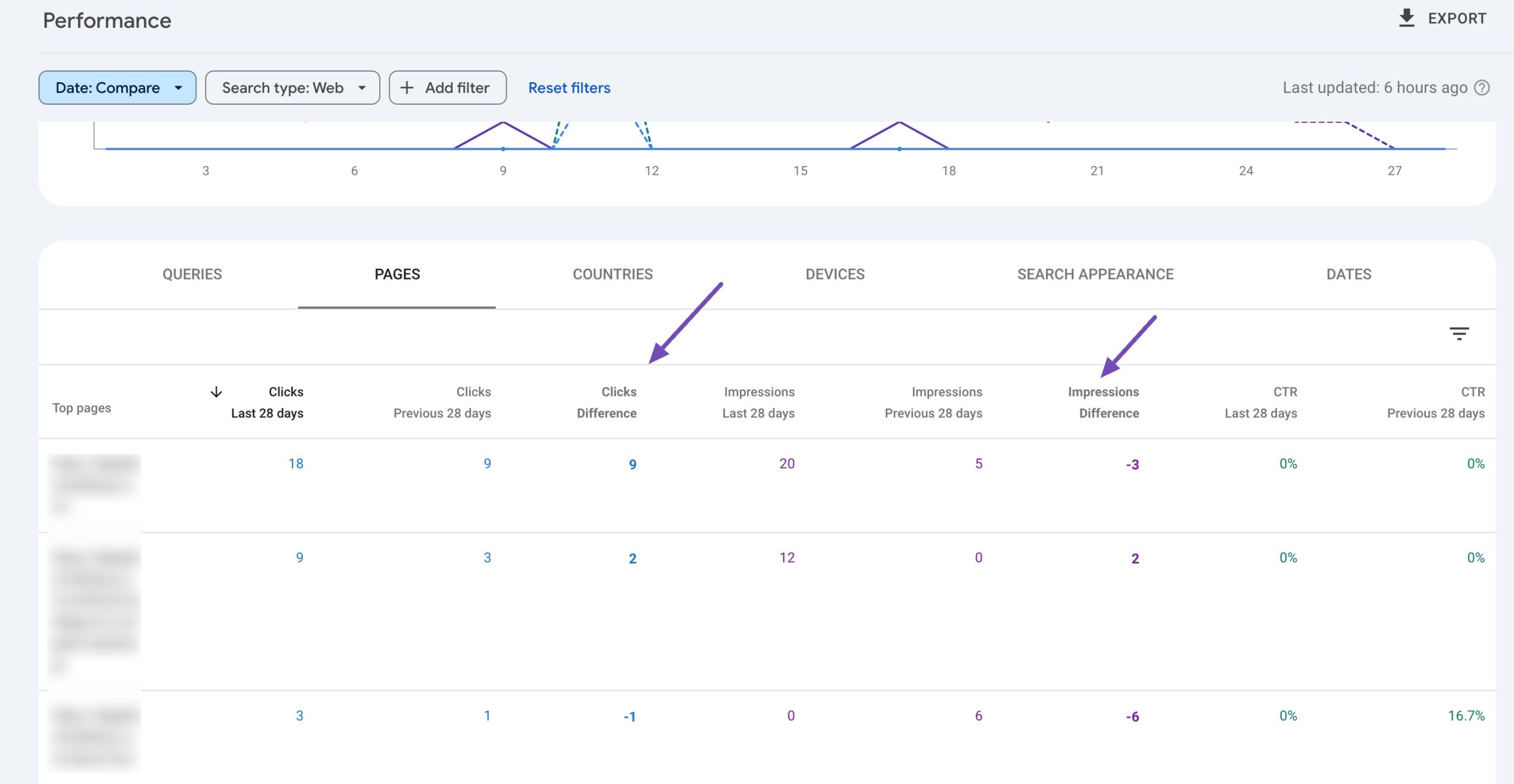The image size is (1514, 784).
Task: Click the plus icon inside Add filter
Action: (x=407, y=88)
